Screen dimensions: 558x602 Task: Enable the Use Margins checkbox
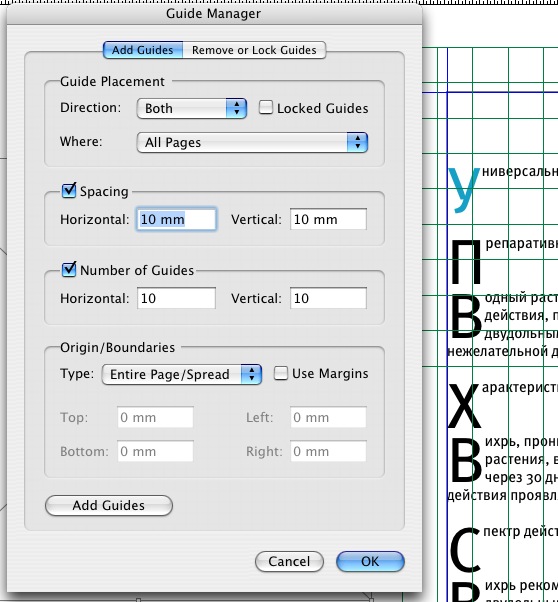(281, 373)
